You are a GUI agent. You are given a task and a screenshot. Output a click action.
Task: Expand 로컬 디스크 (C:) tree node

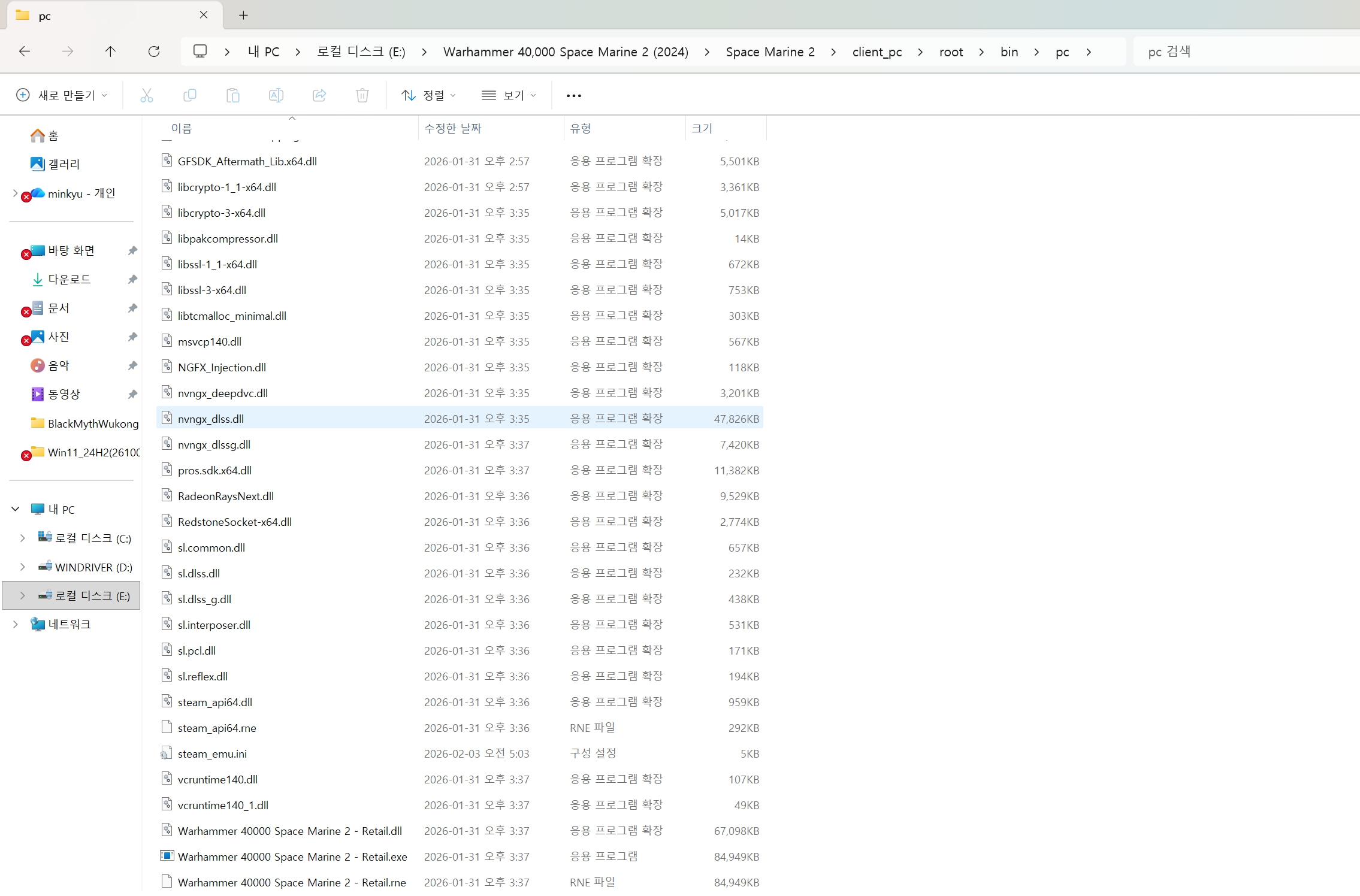pyautogui.click(x=23, y=538)
